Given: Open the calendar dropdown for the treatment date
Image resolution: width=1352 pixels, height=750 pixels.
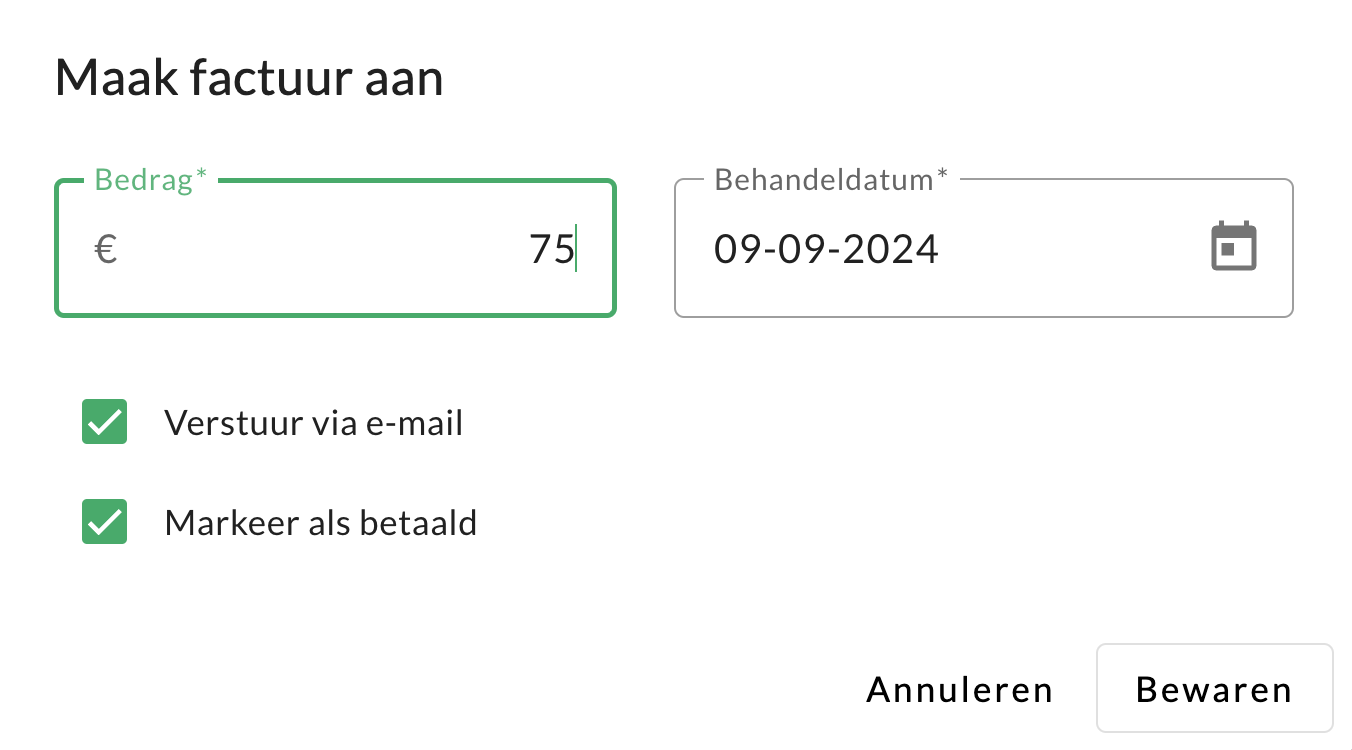Looking at the screenshot, I should [1233, 246].
